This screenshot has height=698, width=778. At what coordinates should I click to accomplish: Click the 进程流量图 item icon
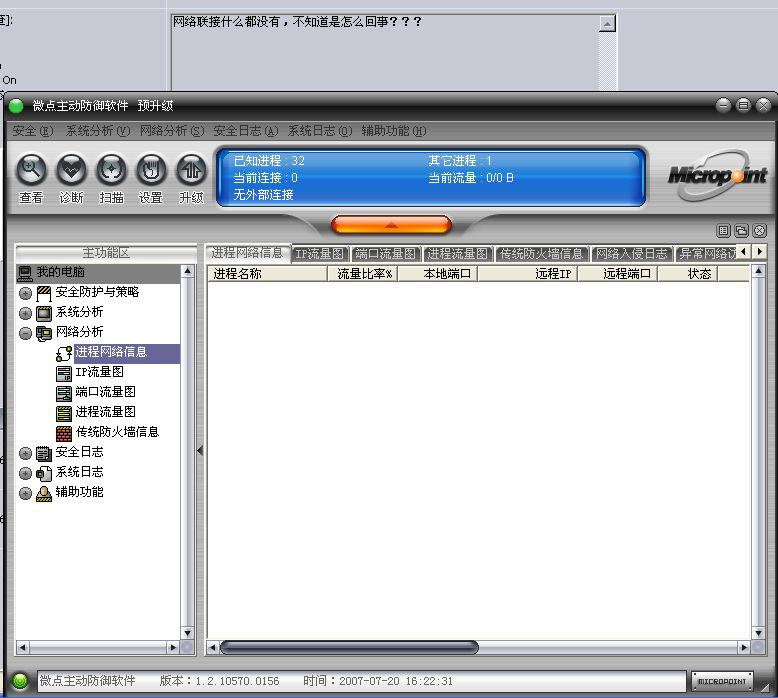(64, 413)
